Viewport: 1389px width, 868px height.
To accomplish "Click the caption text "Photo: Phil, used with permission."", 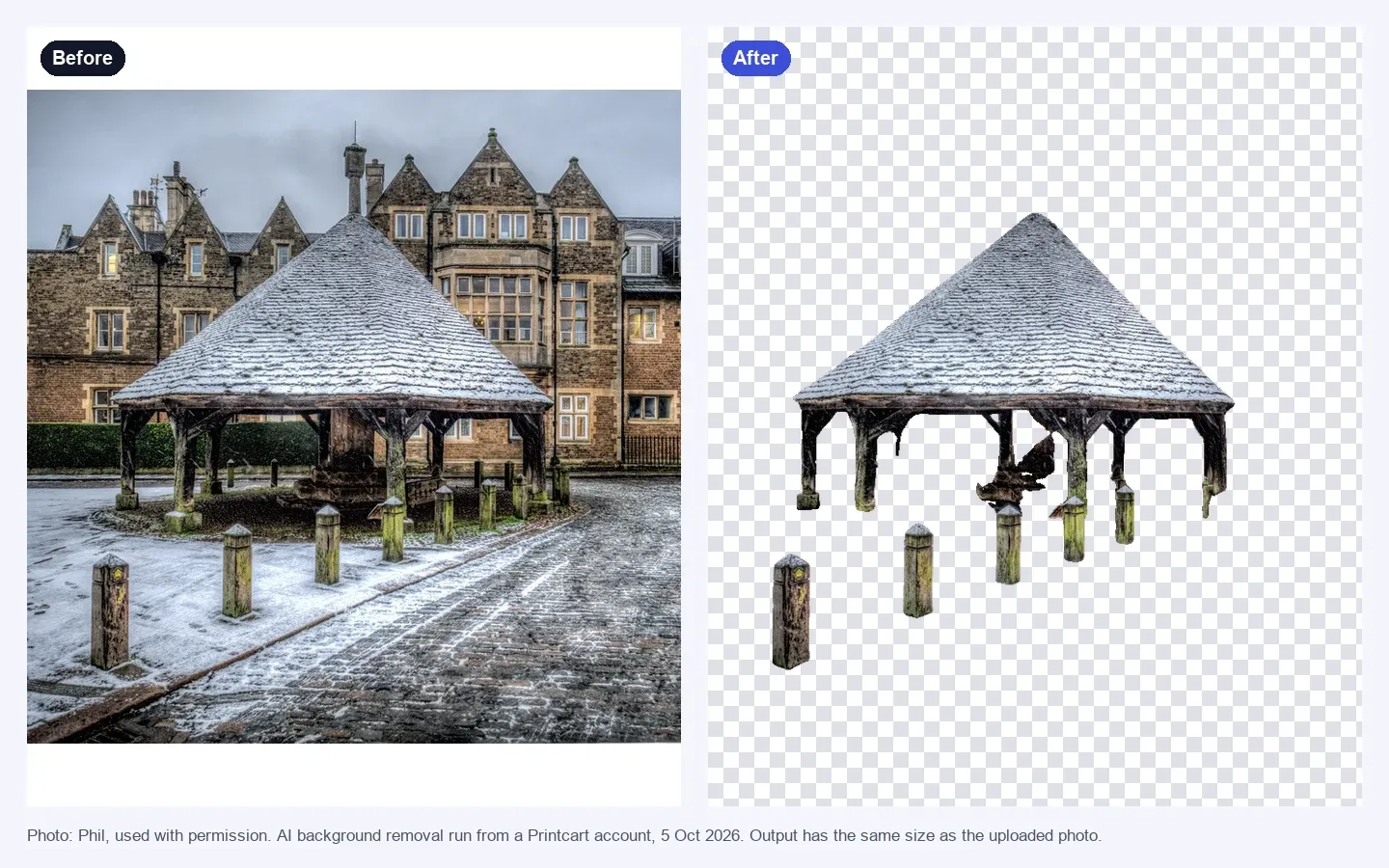I will [150, 835].
